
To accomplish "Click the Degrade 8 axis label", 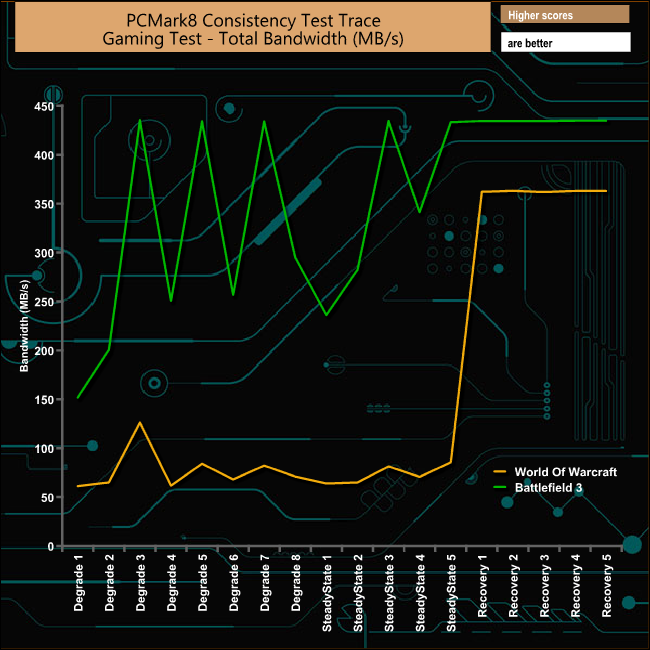I will [x=296, y=583].
